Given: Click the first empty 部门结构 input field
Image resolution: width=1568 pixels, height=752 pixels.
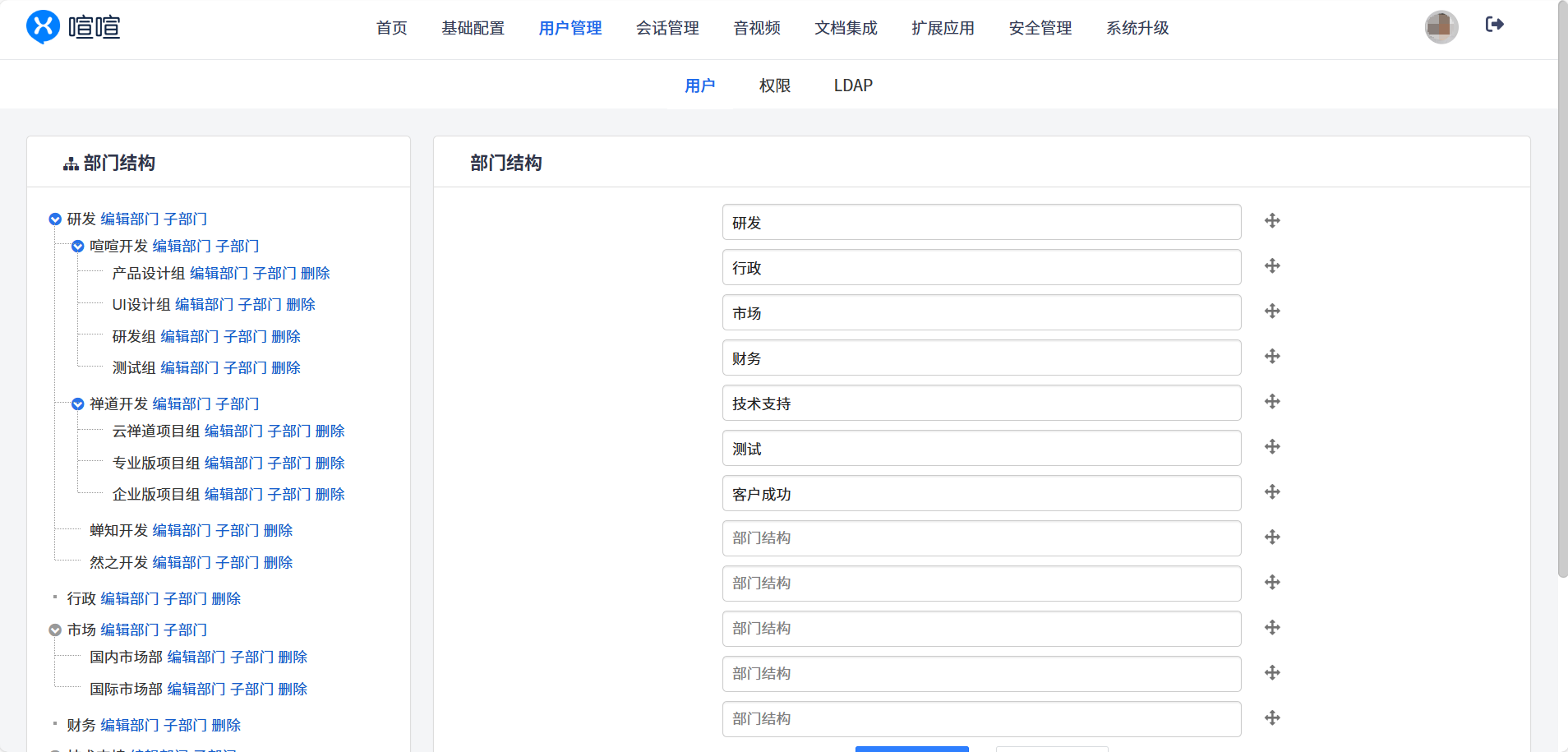Looking at the screenshot, I should point(981,538).
